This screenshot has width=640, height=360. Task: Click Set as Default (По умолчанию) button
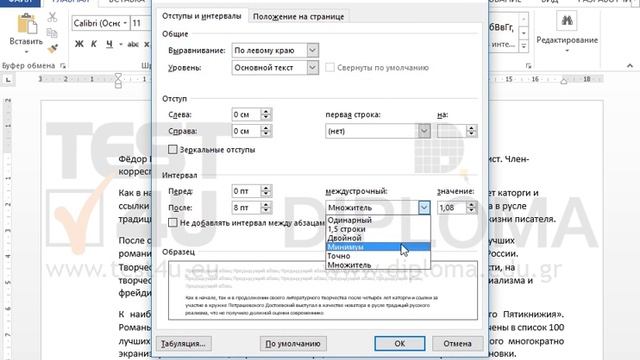tap(293, 344)
